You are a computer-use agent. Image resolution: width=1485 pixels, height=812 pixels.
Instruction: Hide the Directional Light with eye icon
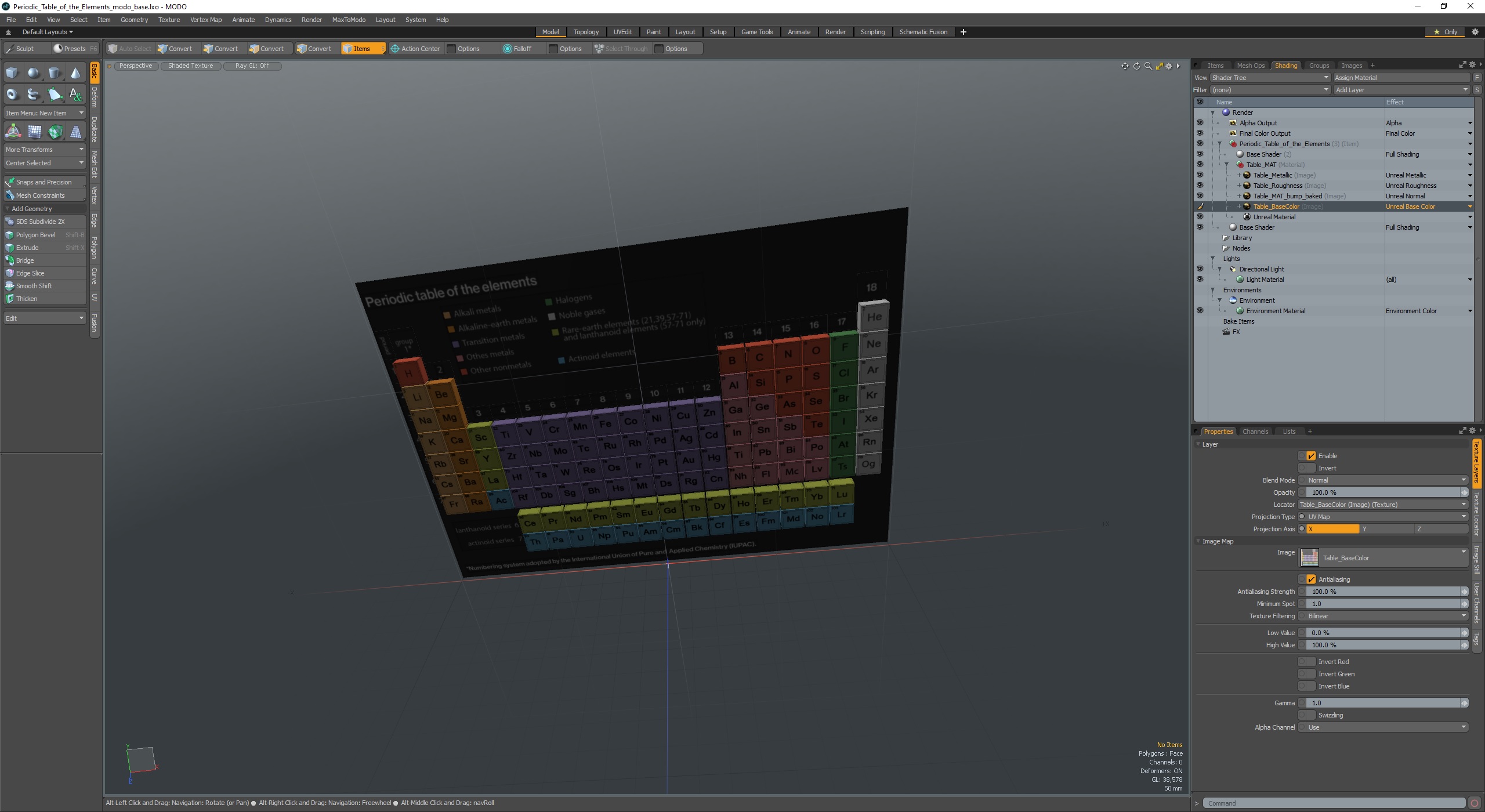coord(1200,269)
